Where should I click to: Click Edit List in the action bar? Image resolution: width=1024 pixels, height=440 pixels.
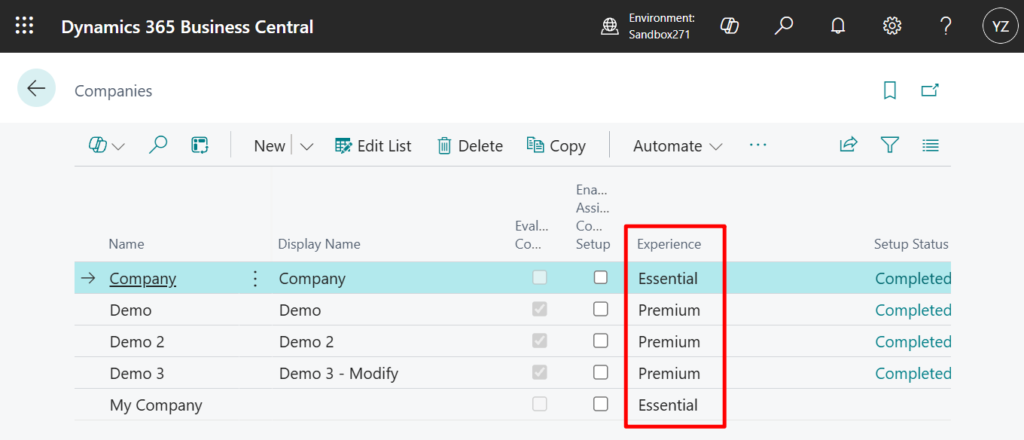(372, 146)
